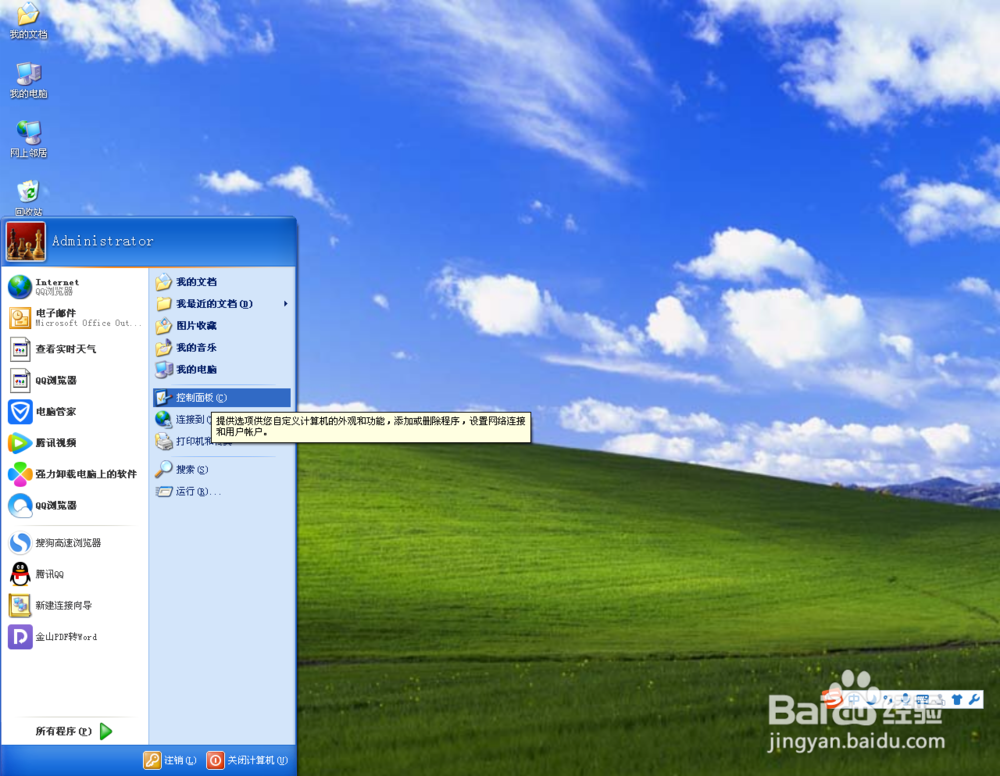Click the microphone voice input icon
The image size is (1000, 776).
[x=906, y=699]
